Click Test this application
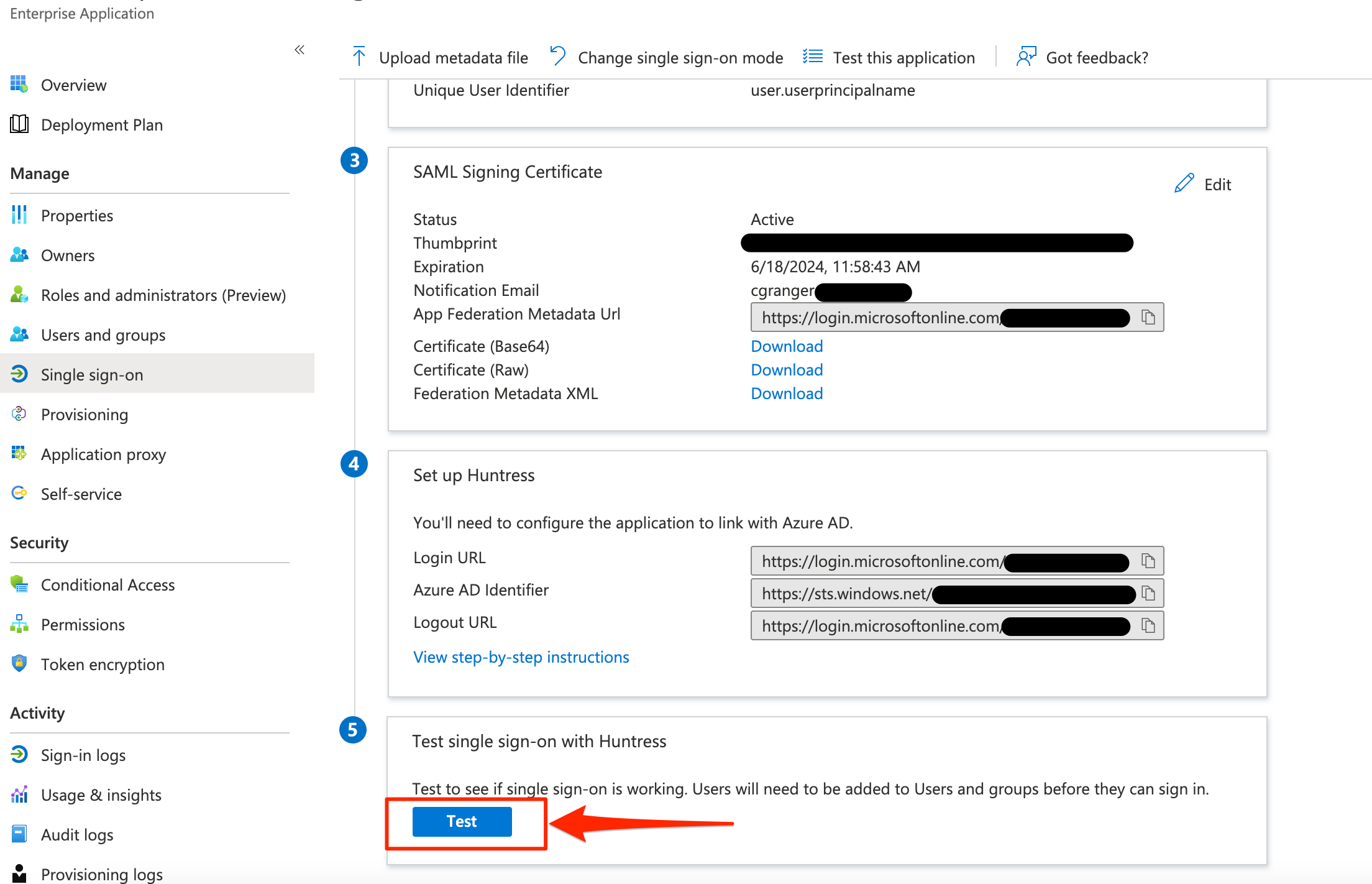Screen dimensions: 1372x884 pos(889,57)
